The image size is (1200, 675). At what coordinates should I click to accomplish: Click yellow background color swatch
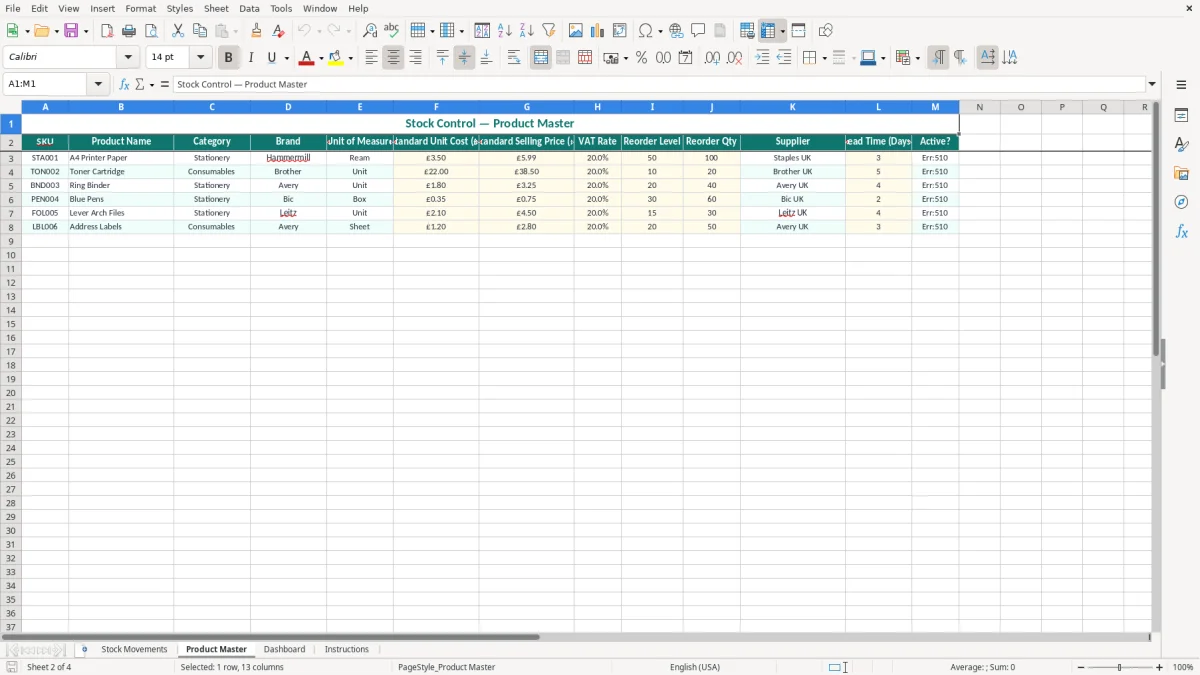[336, 58]
